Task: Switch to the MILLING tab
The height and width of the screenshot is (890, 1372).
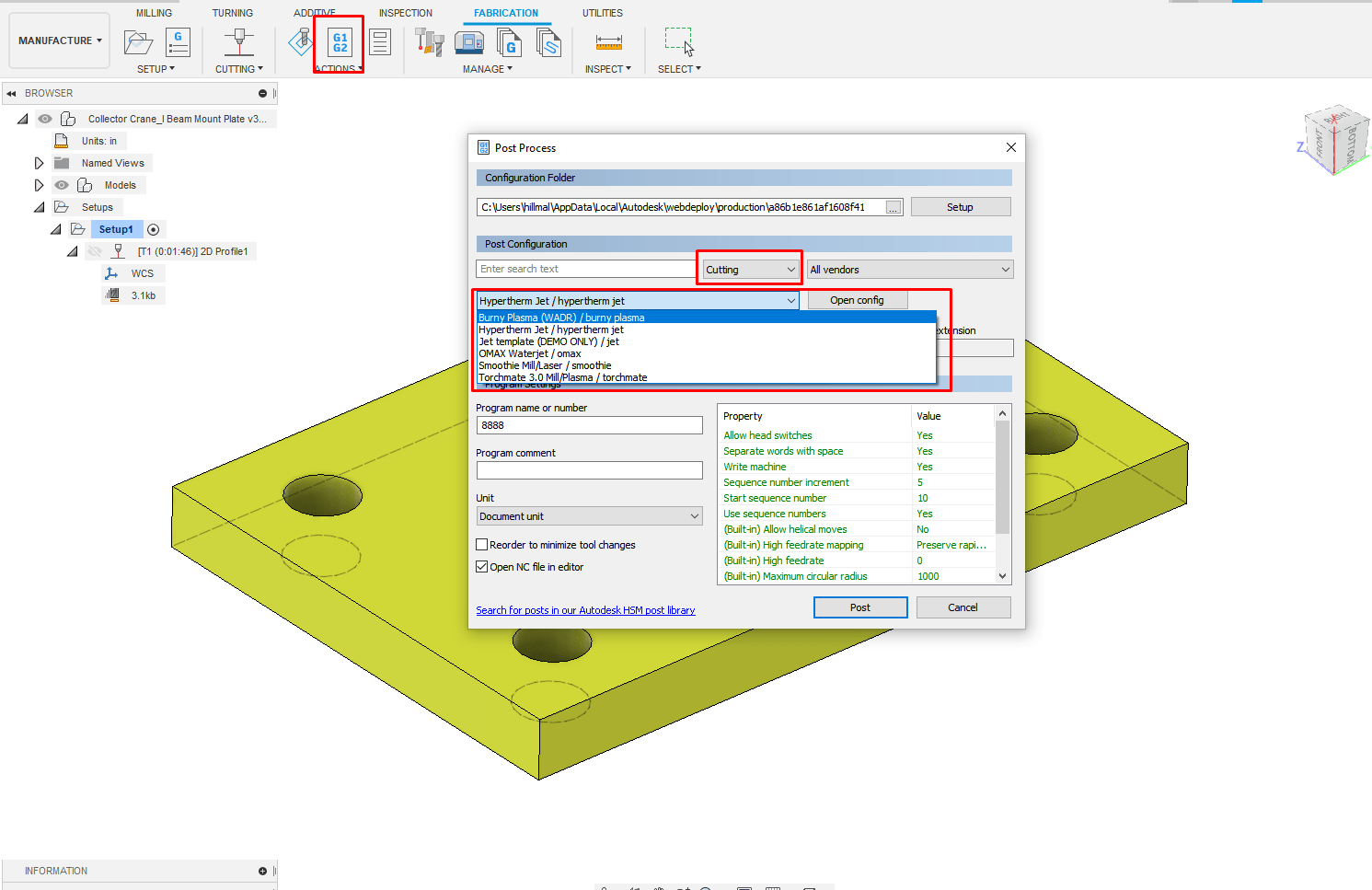Action: [x=153, y=12]
